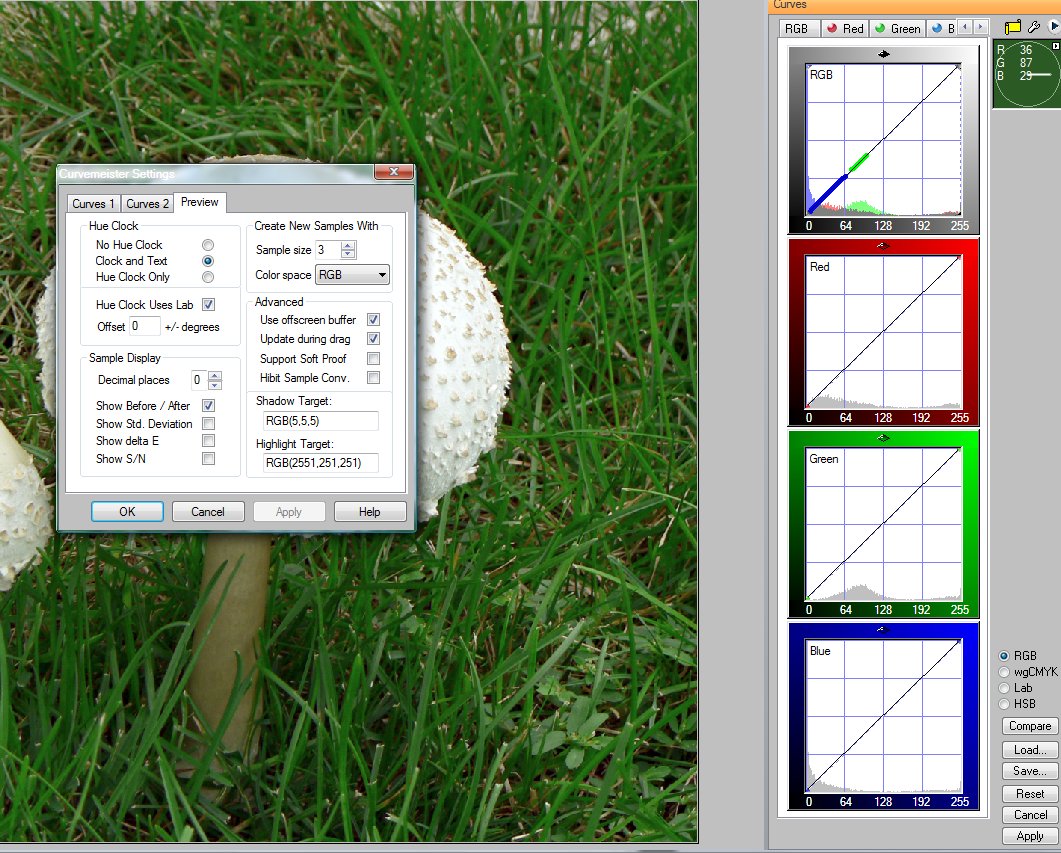The height and width of the screenshot is (853, 1061).
Task: Enable Support Soft Proof checkbox
Action: pos(373,359)
